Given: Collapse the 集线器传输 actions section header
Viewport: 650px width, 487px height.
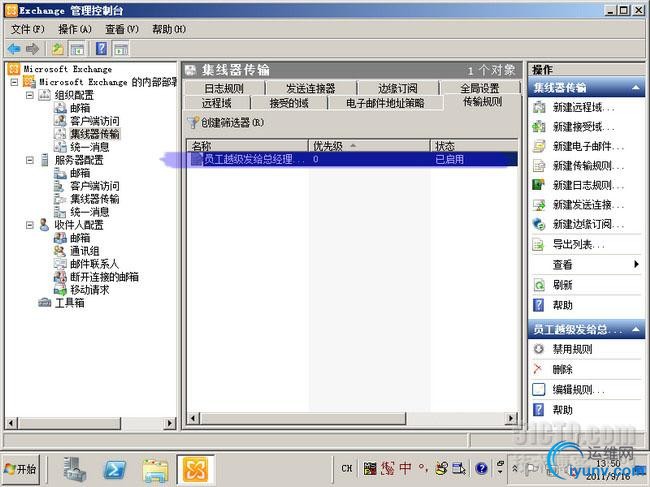Looking at the screenshot, I should click(x=635, y=87).
